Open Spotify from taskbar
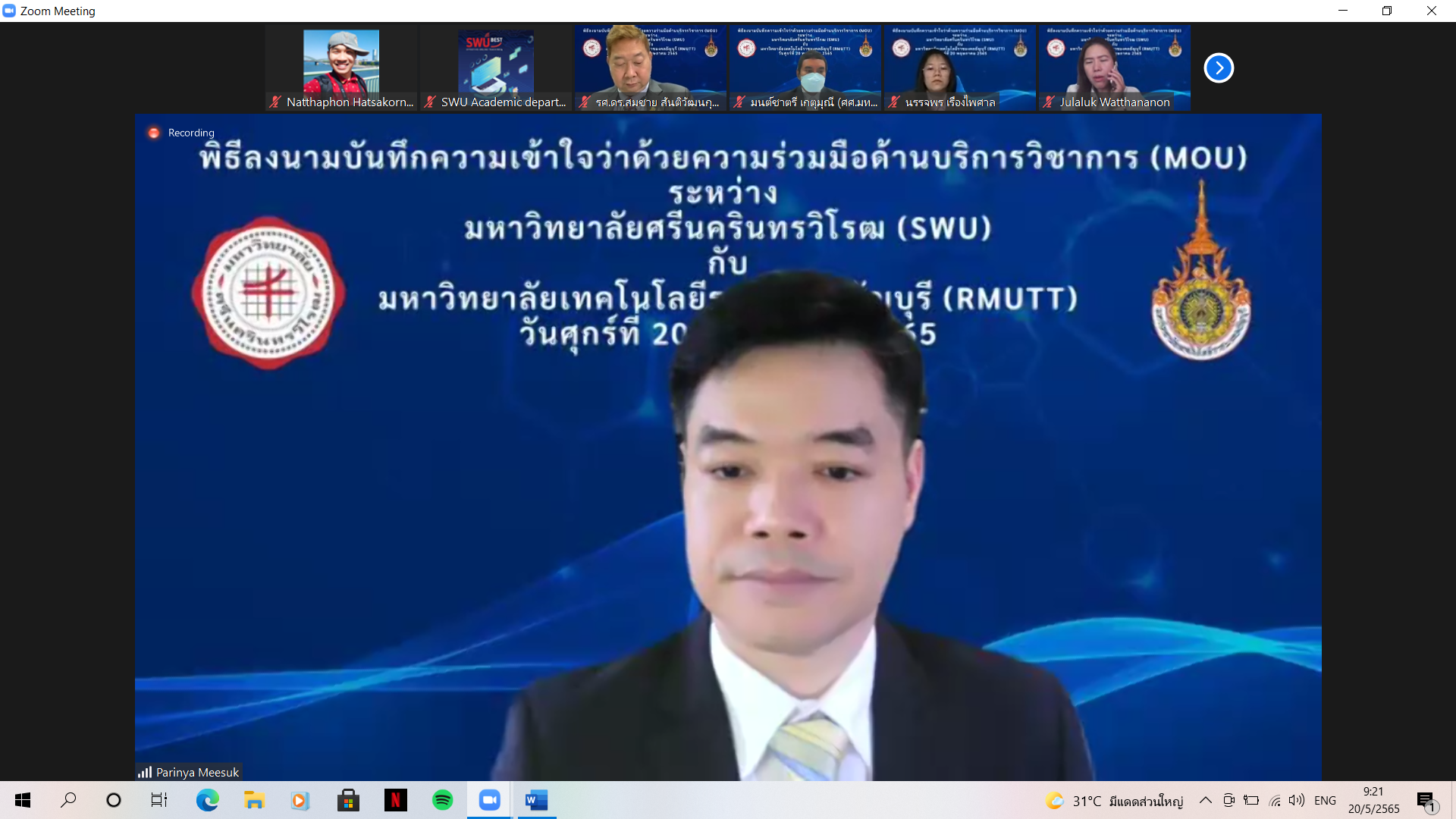 click(x=442, y=800)
